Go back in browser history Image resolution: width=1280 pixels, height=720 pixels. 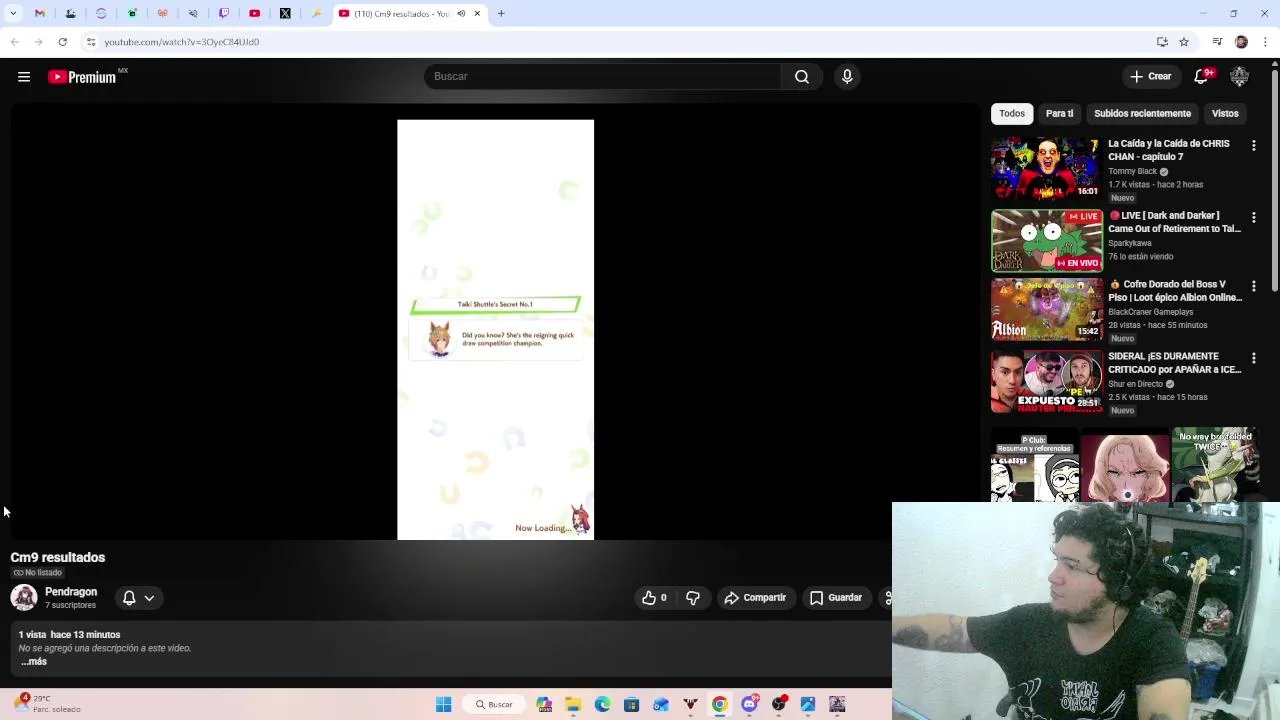14,42
